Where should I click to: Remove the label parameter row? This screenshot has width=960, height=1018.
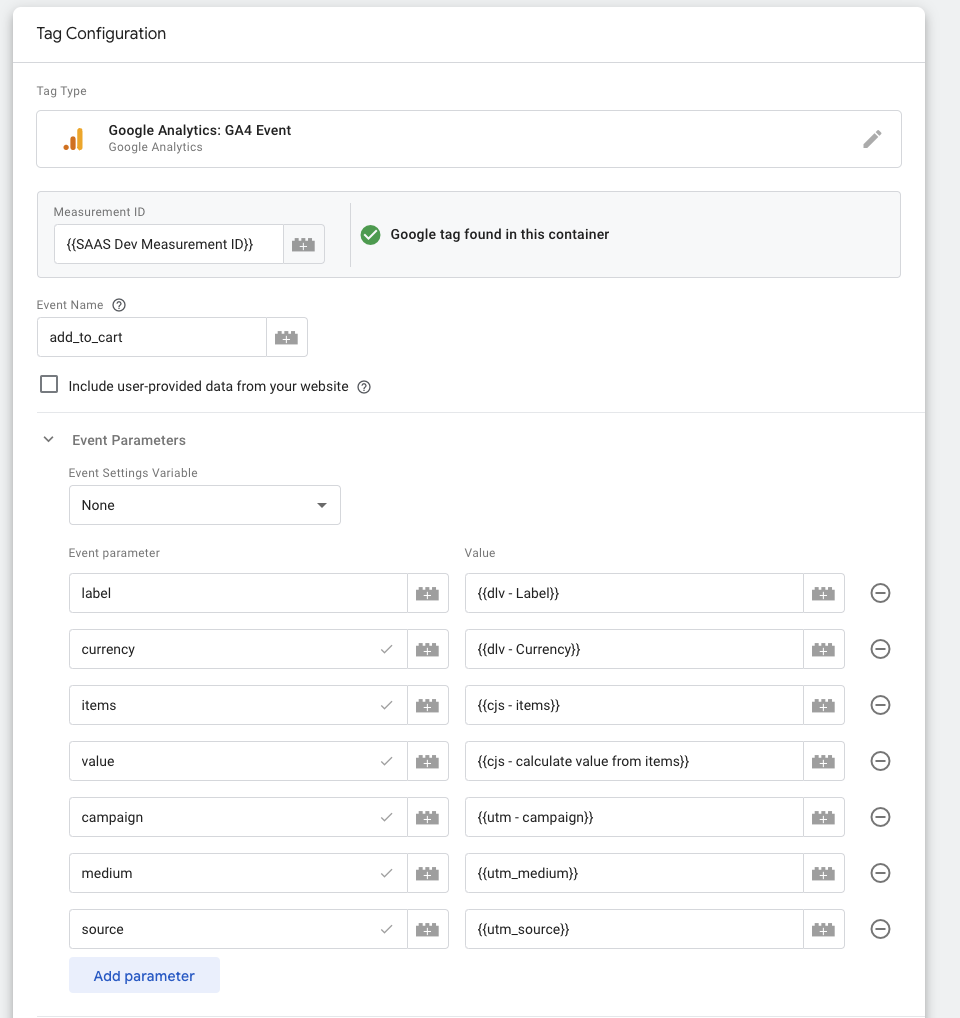[x=880, y=593]
